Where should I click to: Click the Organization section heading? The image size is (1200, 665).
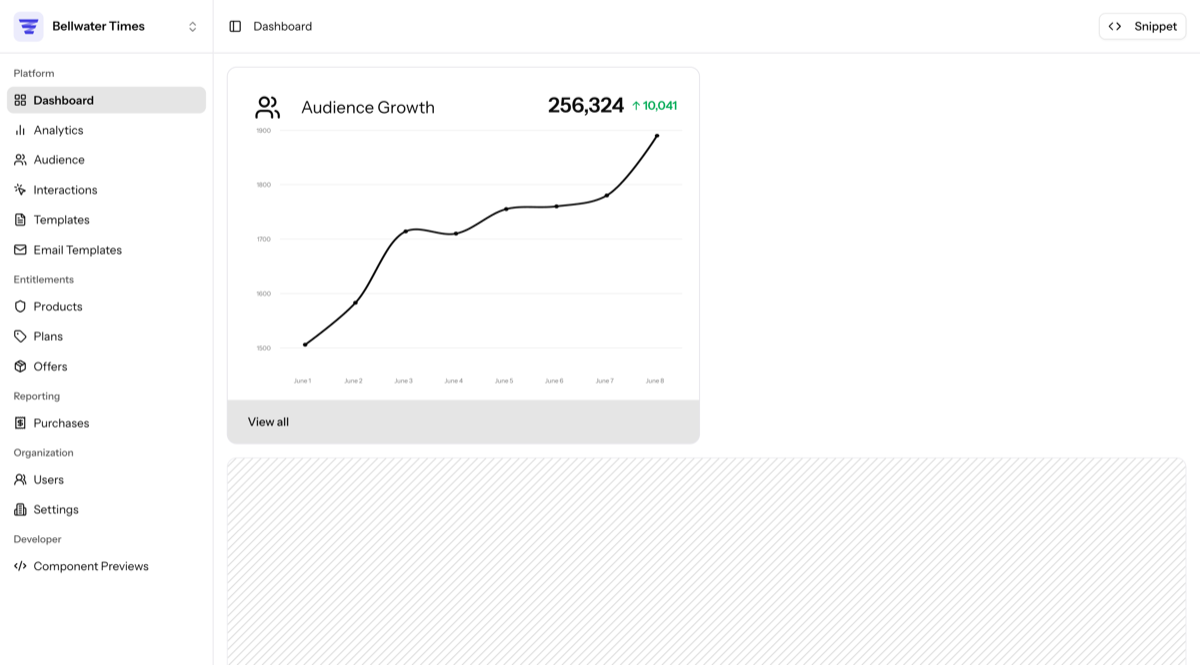(44, 452)
